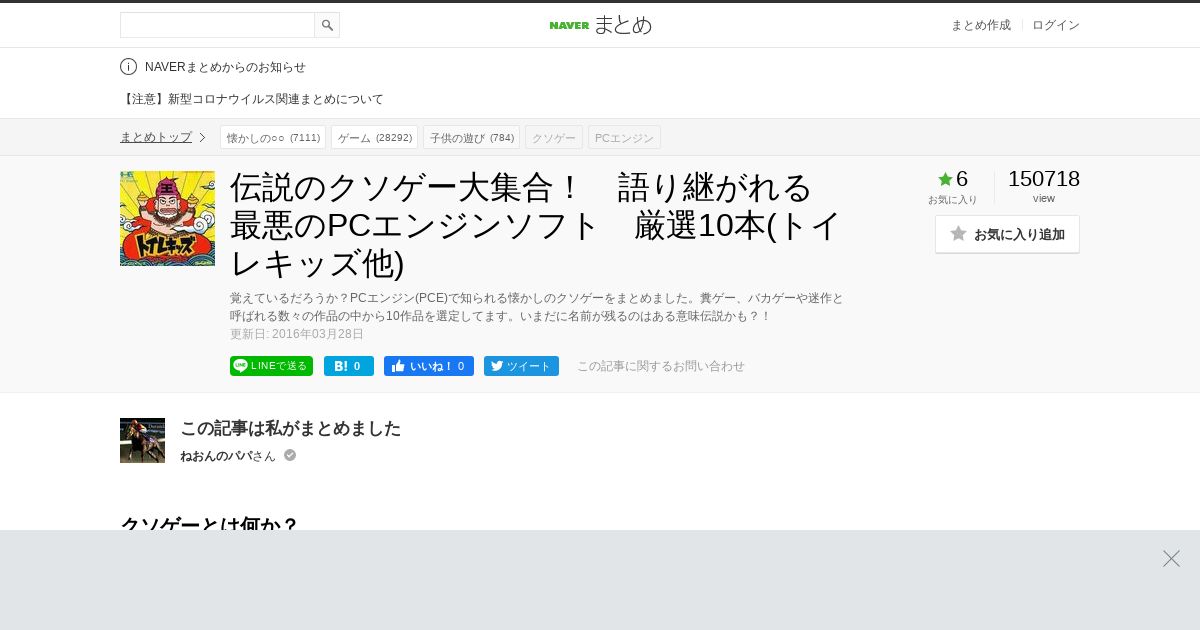Open NAVERまとめからのお知らせ heading
Image resolution: width=1200 pixels, height=630 pixels.
click(x=225, y=67)
